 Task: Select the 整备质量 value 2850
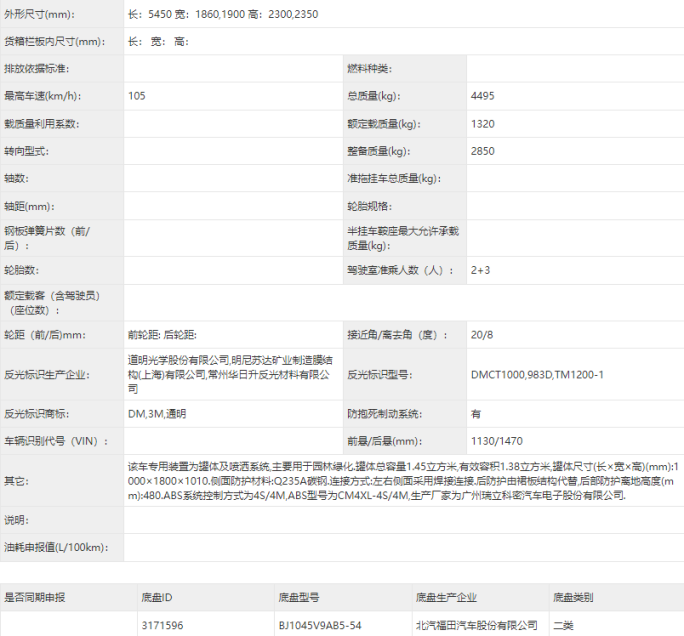pos(483,151)
